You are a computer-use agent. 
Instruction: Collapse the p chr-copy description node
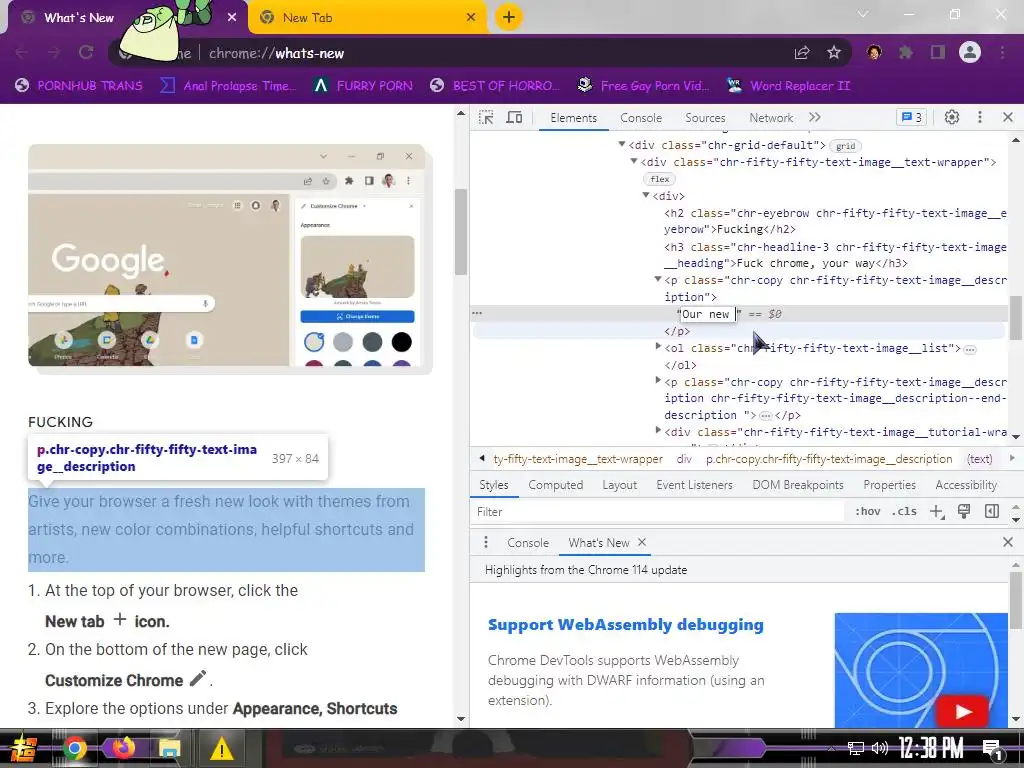point(658,280)
